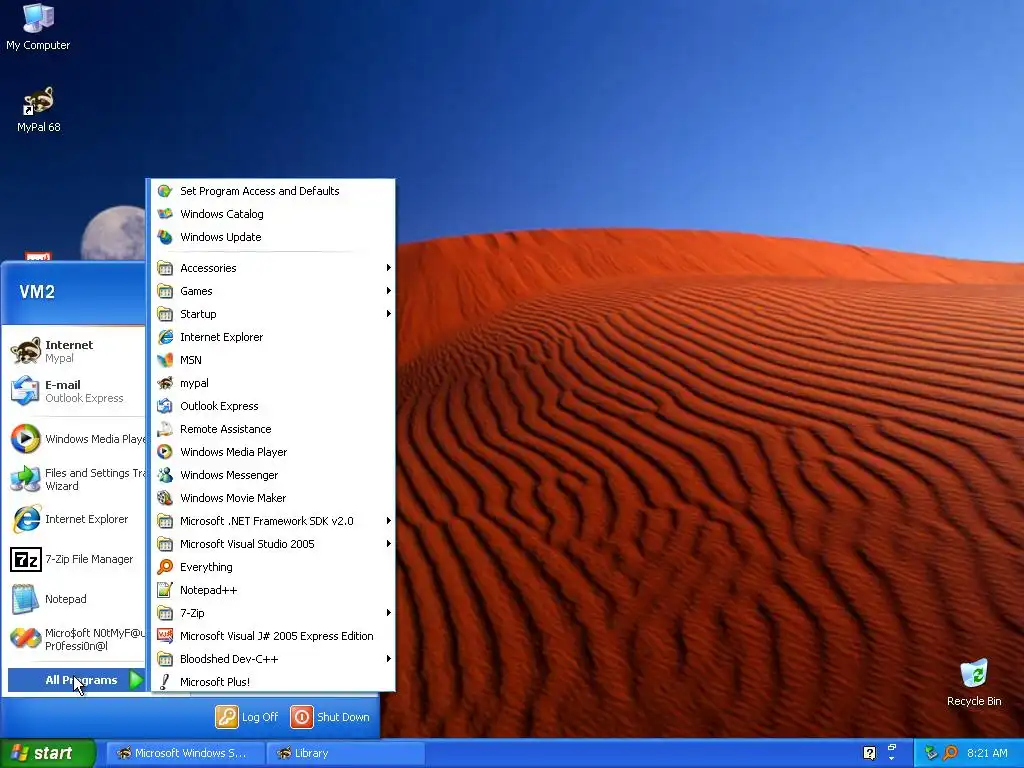
Task: Click the 7-Zip File Manager pinned icon
Action: pos(26,560)
